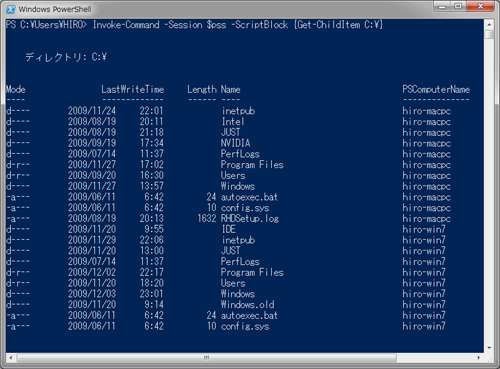Click the Windows name timed 13:57
The width and height of the screenshot is (500, 369).
tap(238, 186)
